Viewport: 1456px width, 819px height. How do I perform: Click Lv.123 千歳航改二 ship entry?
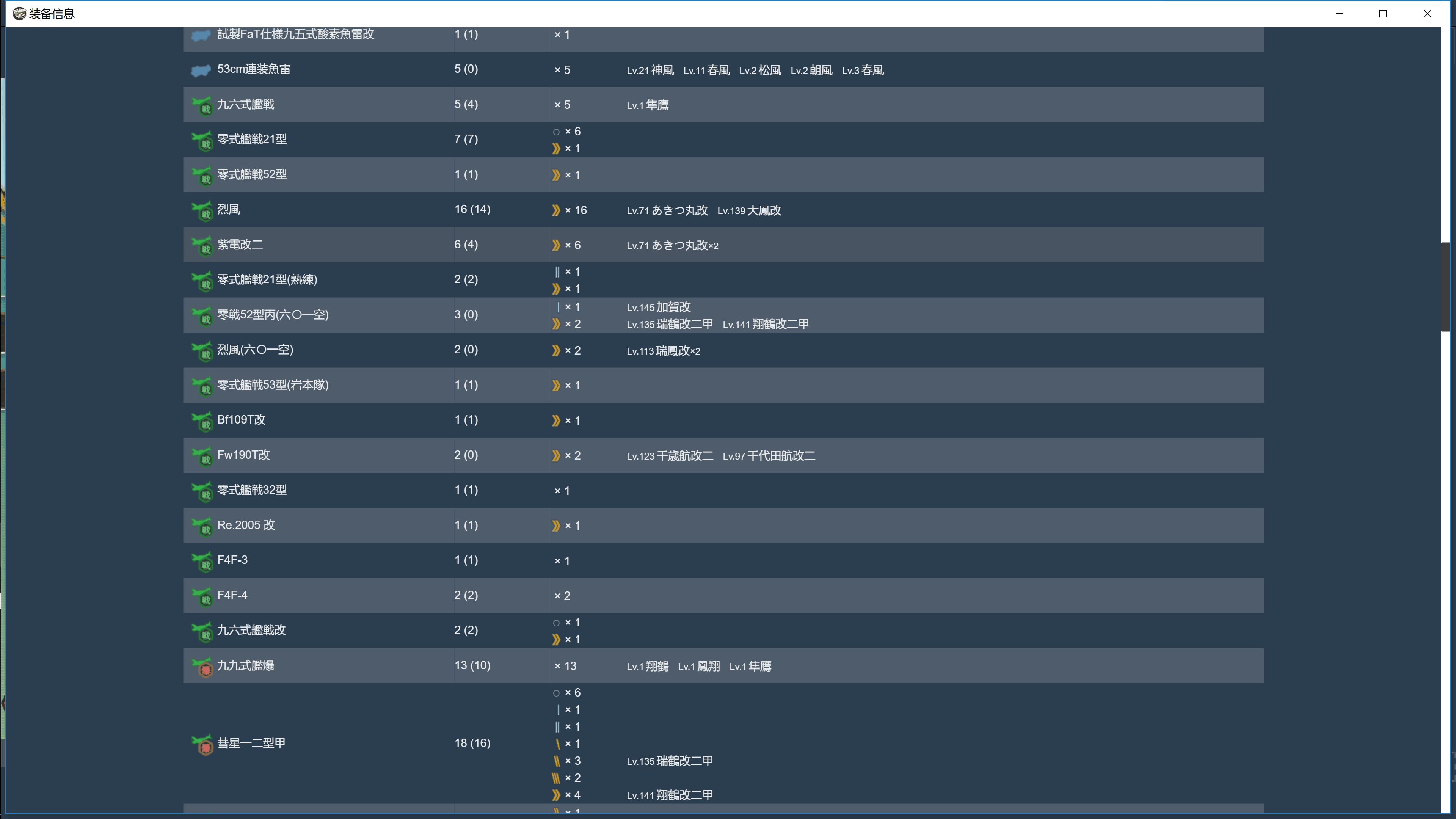pos(670,455)
